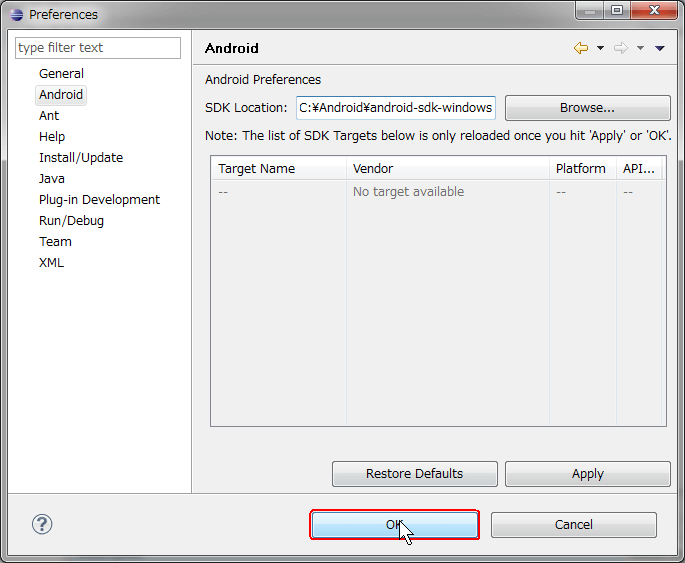Select the 'No target available' table row

(x=438, y=192)
